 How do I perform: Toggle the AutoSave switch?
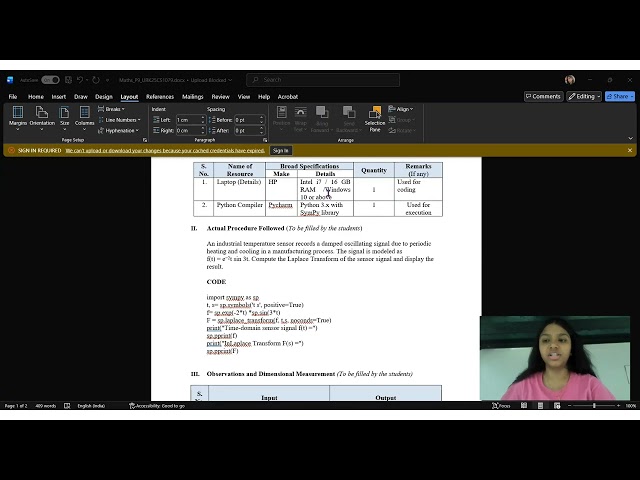50,80
